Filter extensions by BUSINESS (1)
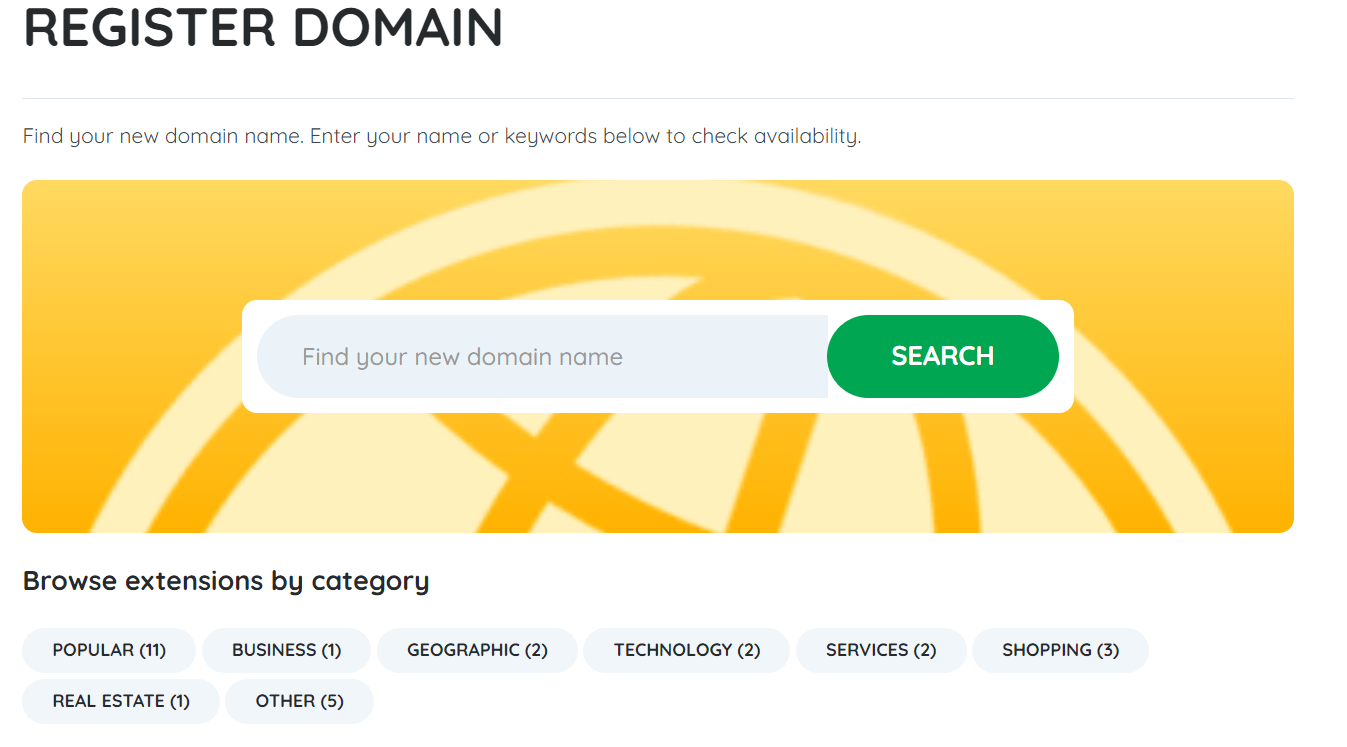Image resolution: width=1347 pixels, height=747 pixels. [286, 650]
